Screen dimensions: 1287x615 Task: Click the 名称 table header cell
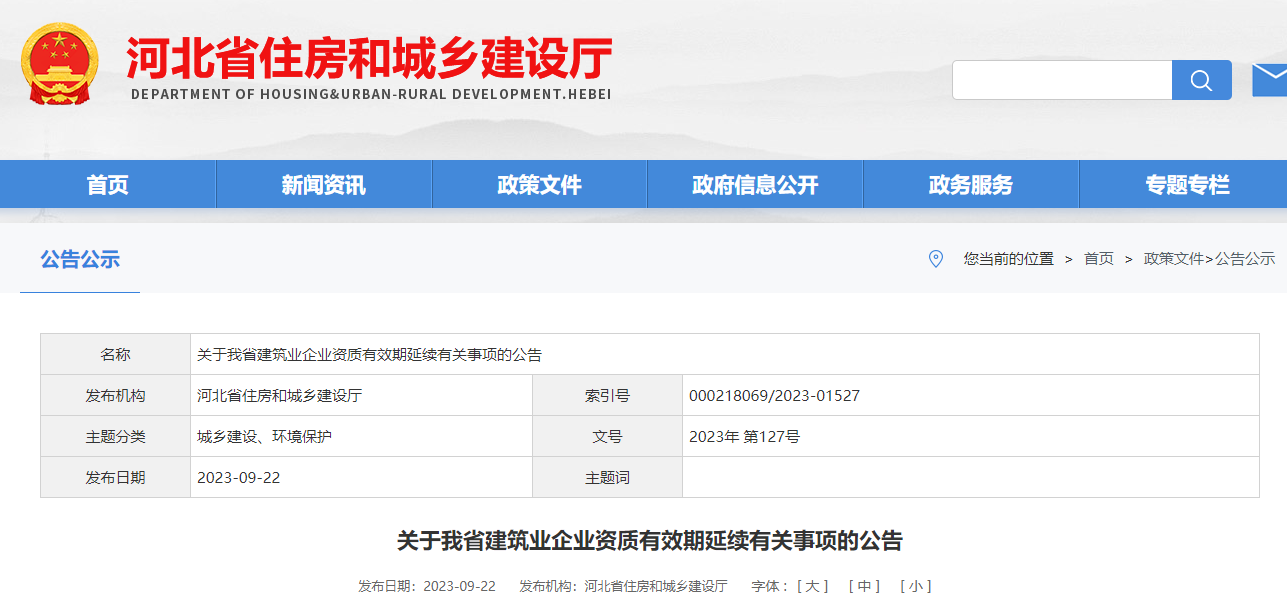pos(115,355)
